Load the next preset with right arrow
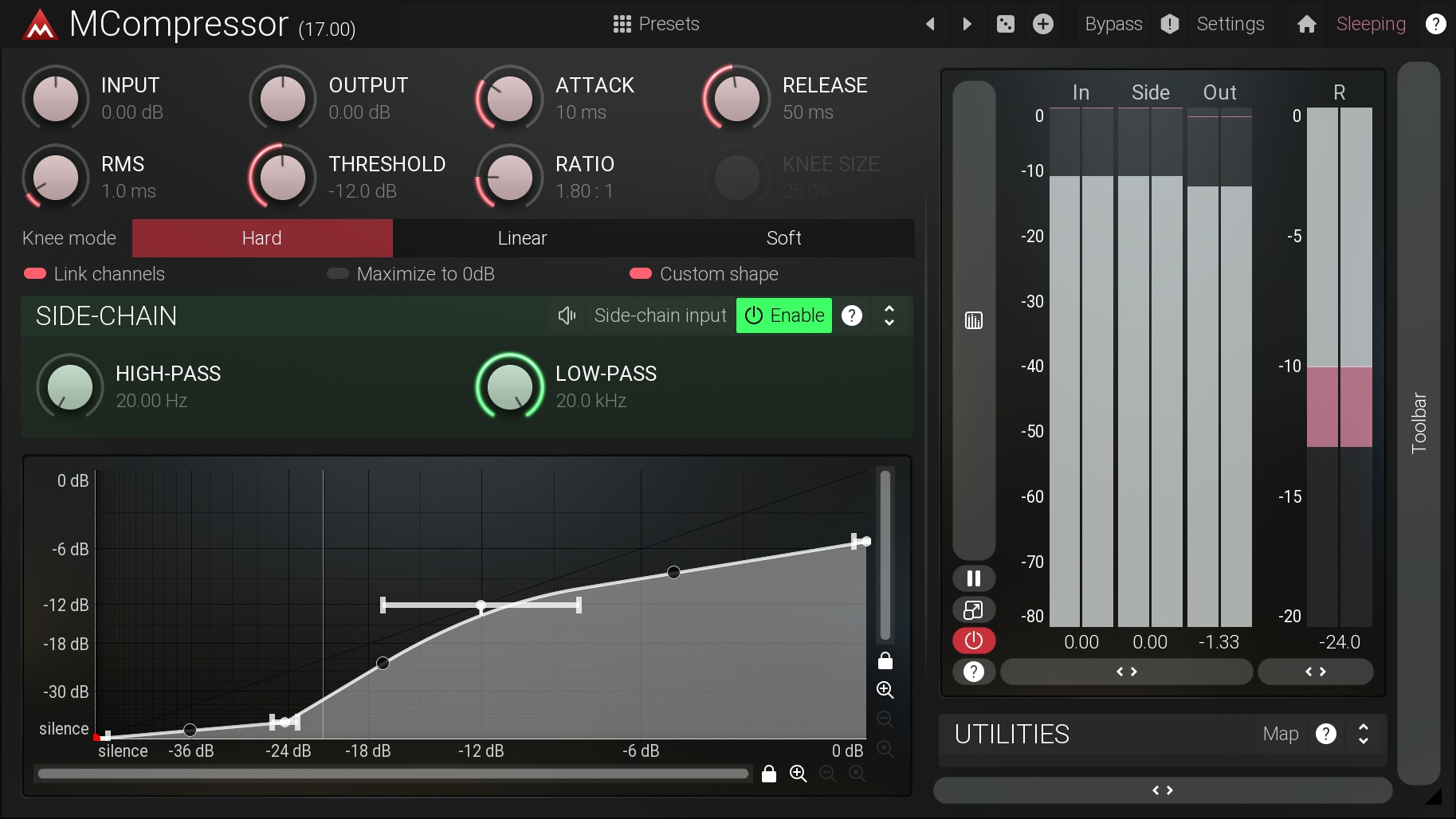Viewport: 1456px width, 819px height. 967,24
